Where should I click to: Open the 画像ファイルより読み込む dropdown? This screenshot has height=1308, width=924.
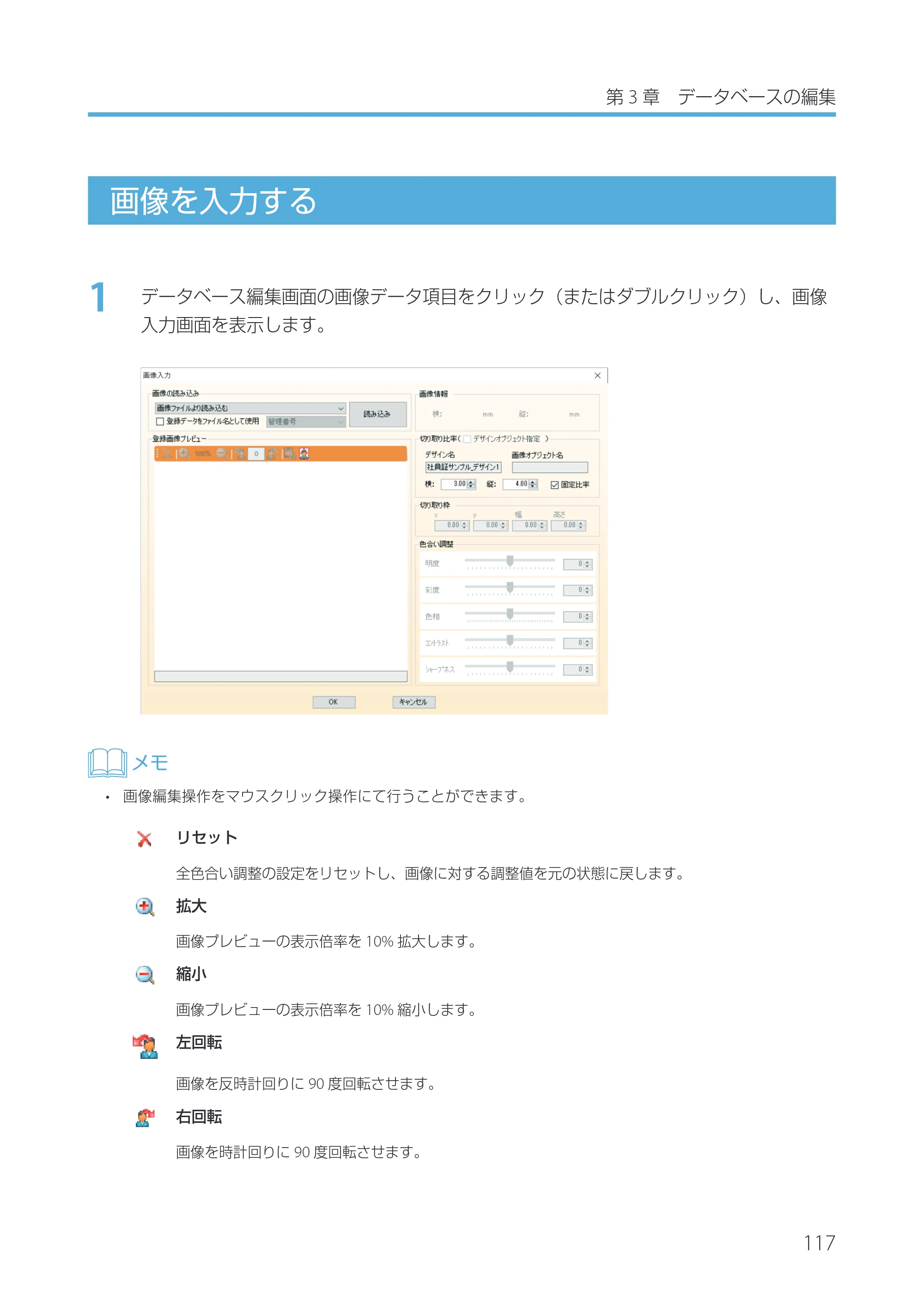point(250,409)
